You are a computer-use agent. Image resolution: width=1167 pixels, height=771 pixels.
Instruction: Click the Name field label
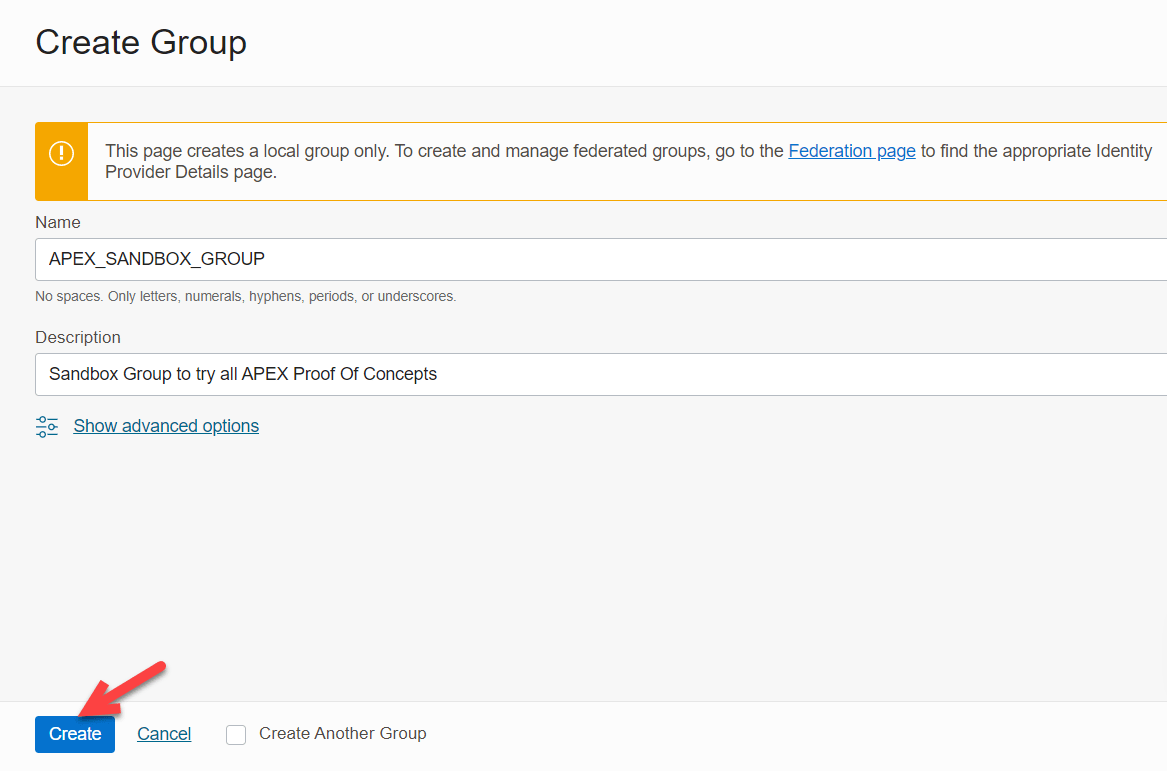[57, 223]
